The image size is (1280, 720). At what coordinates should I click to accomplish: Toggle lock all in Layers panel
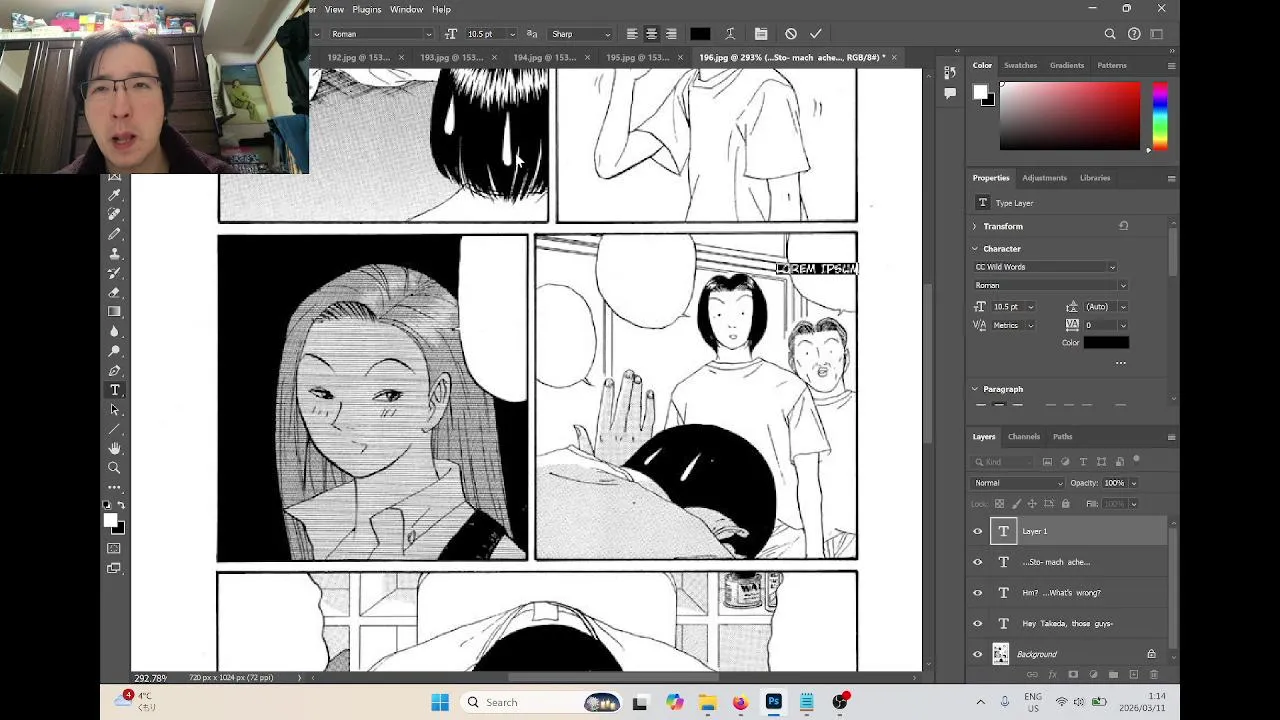pyautogui.click(x=1065, y=504)
